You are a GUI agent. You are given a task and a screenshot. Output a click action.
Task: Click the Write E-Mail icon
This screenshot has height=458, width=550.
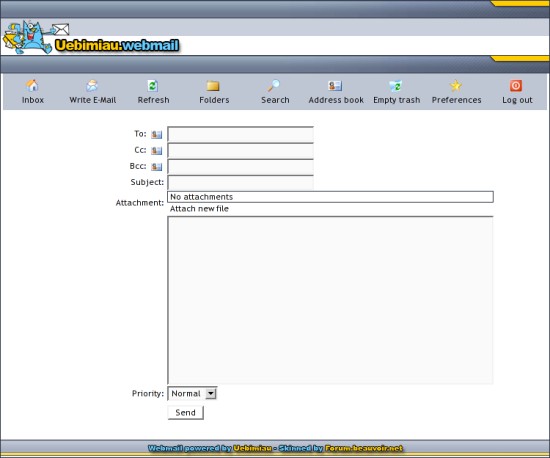tap(92, 85)
